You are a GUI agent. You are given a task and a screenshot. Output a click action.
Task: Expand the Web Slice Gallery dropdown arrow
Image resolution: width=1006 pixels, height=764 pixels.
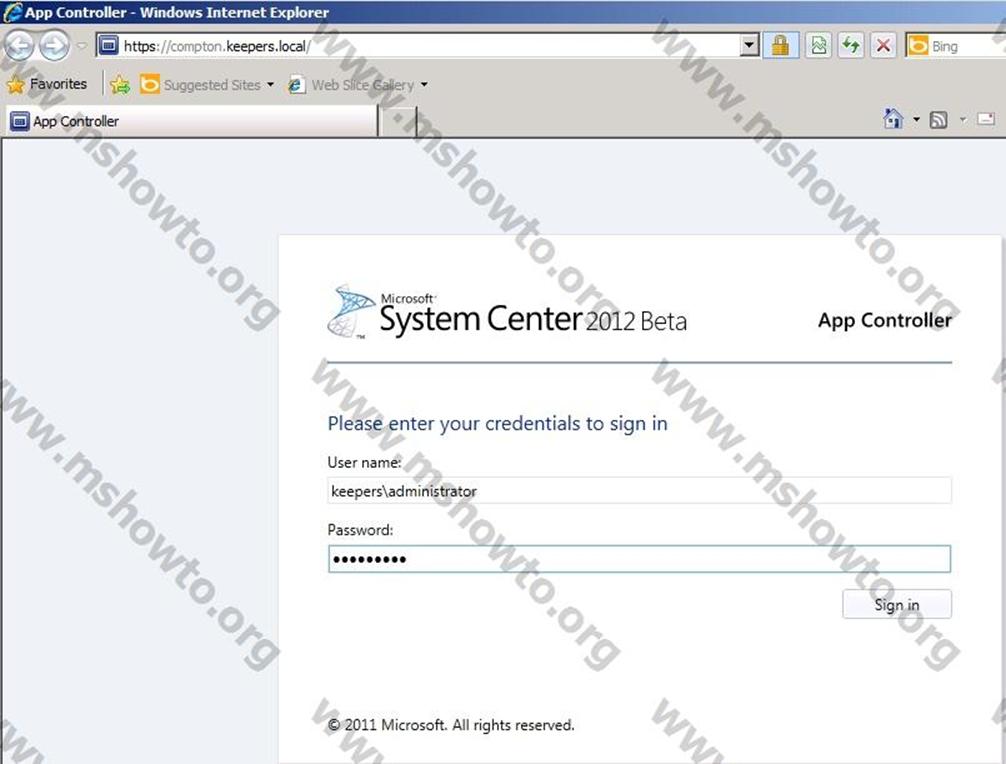(x=424, y=84)
